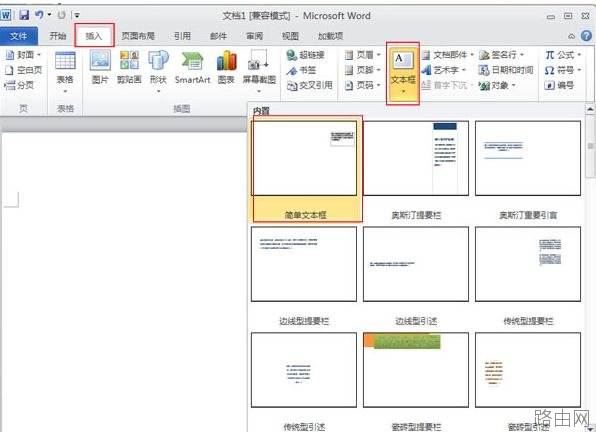
Task: Open the 页码 page number dropdown
Action: (363, 85)
